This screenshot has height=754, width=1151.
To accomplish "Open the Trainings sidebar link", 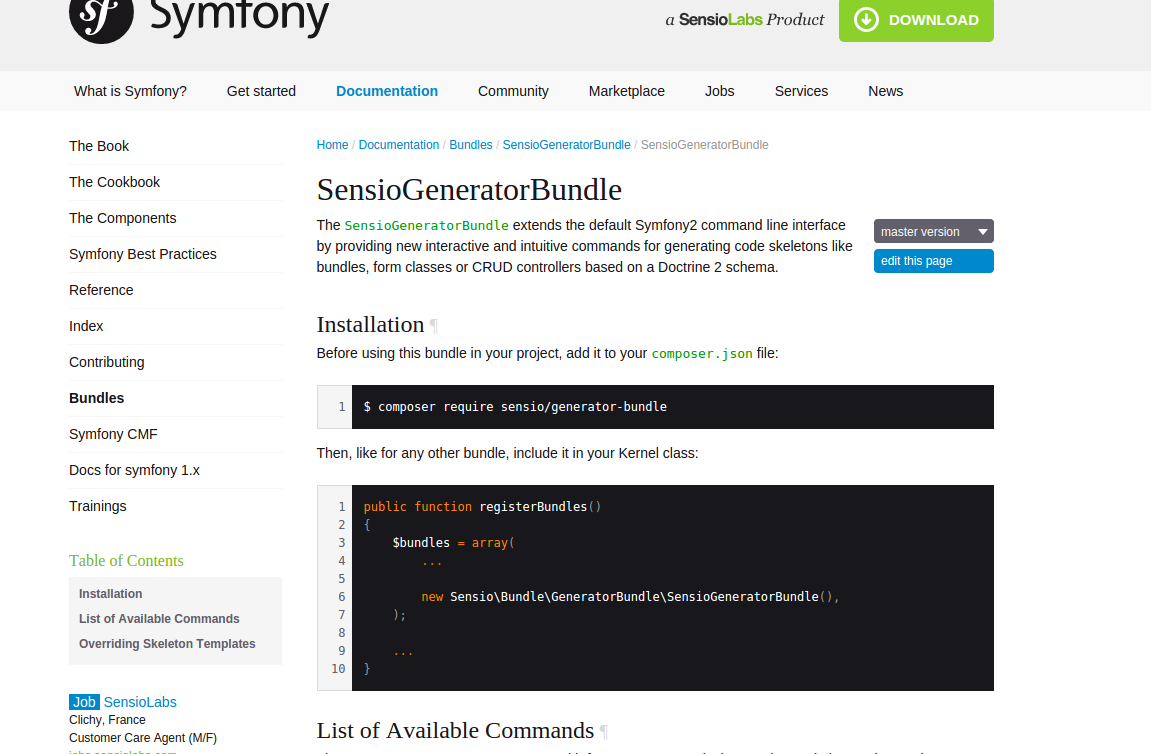I will [x=98, y=506].
